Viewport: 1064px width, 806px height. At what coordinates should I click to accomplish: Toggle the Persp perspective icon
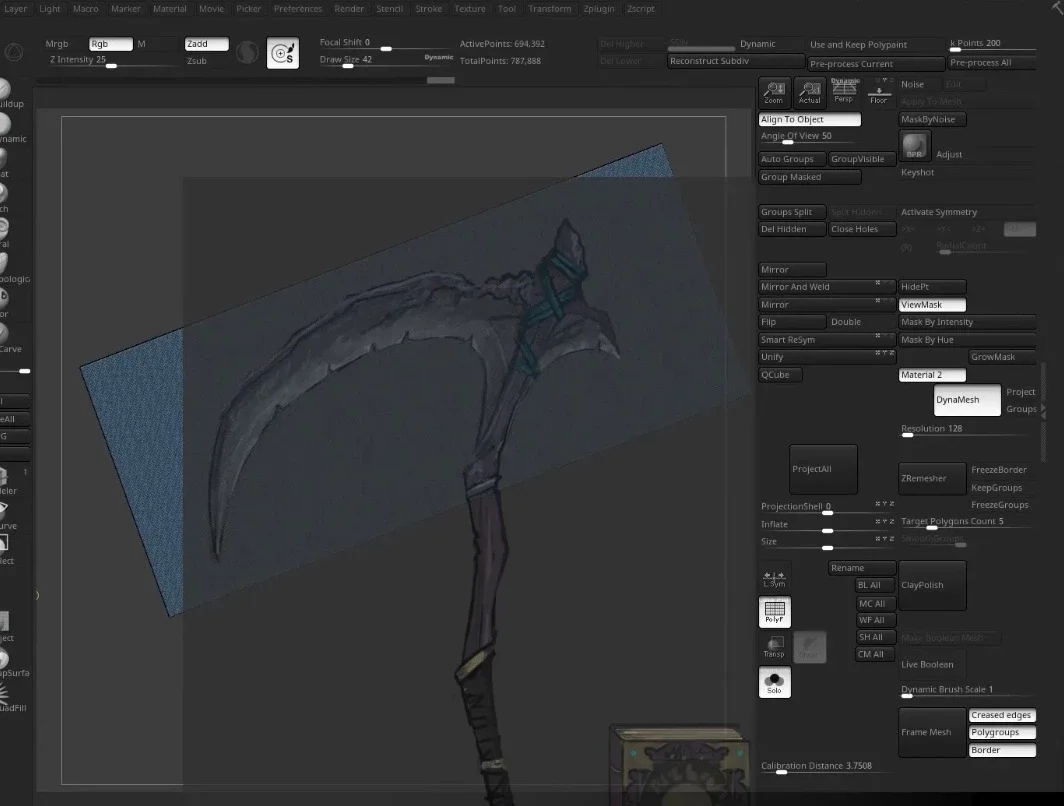tap(844, 91)
